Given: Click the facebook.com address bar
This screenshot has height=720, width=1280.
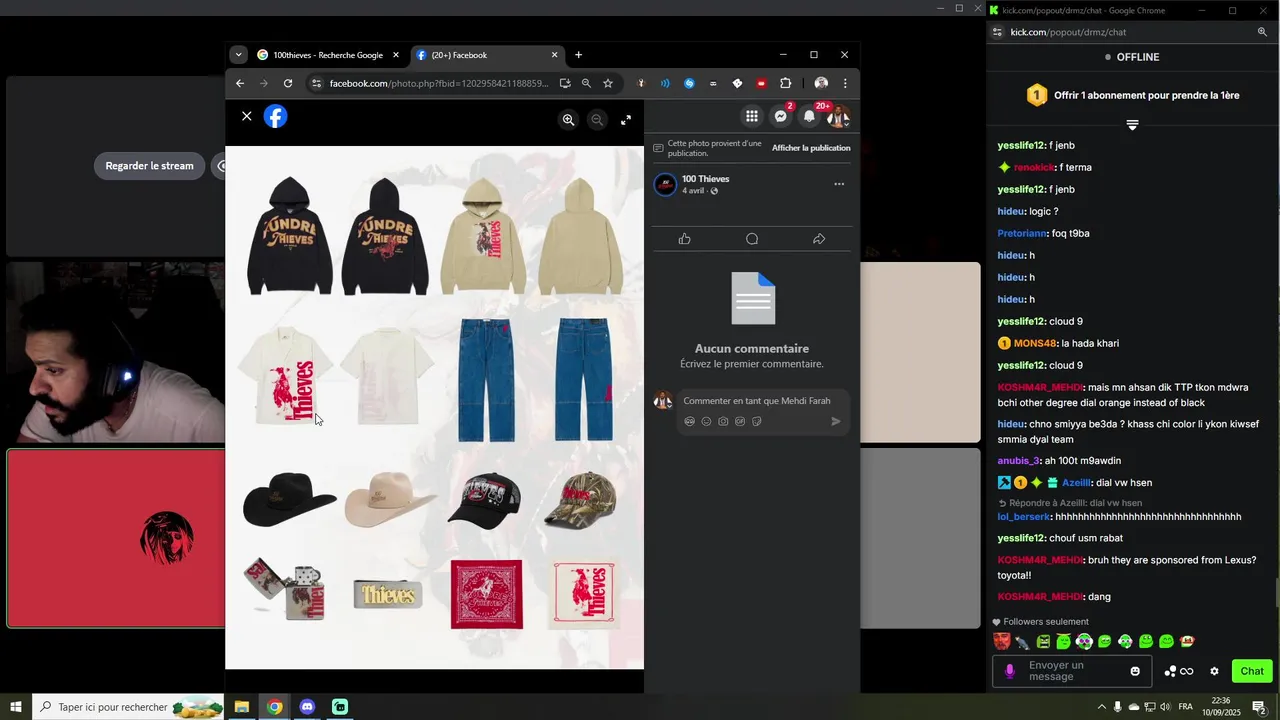Looking at the screenshot, I should click(439, 84).
